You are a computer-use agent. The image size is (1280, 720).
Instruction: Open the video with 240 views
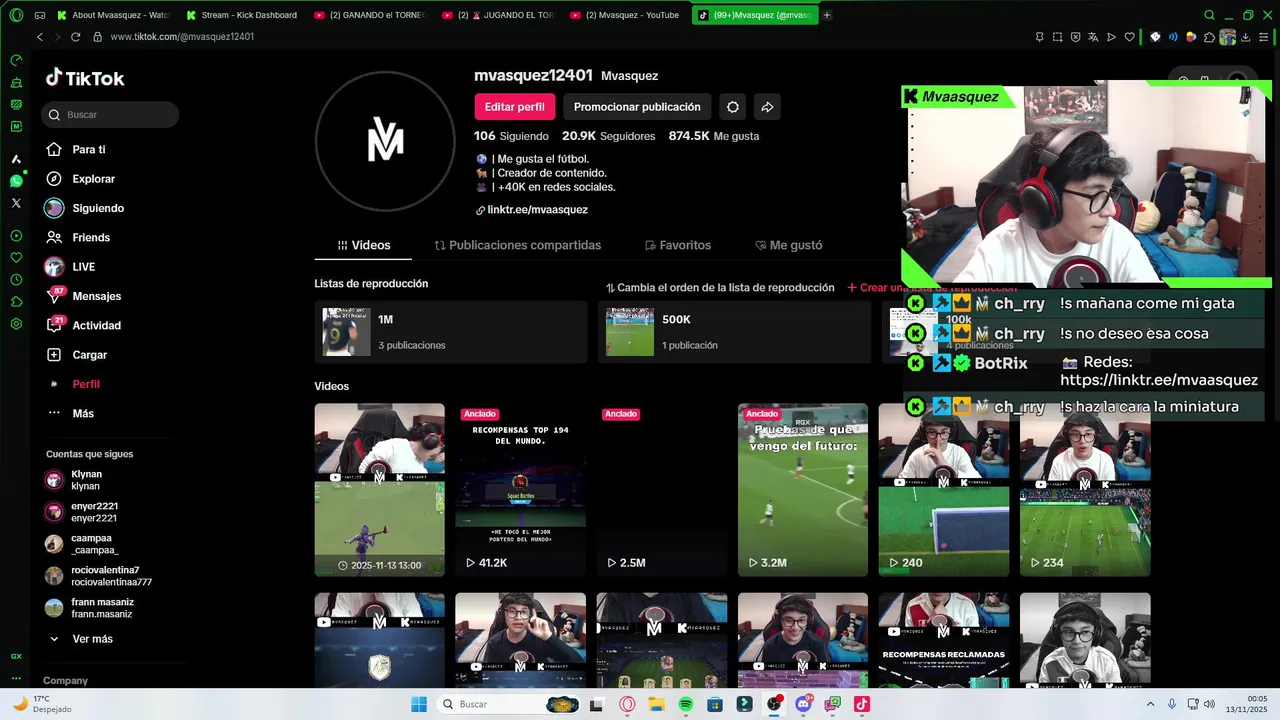pos(944,490)
